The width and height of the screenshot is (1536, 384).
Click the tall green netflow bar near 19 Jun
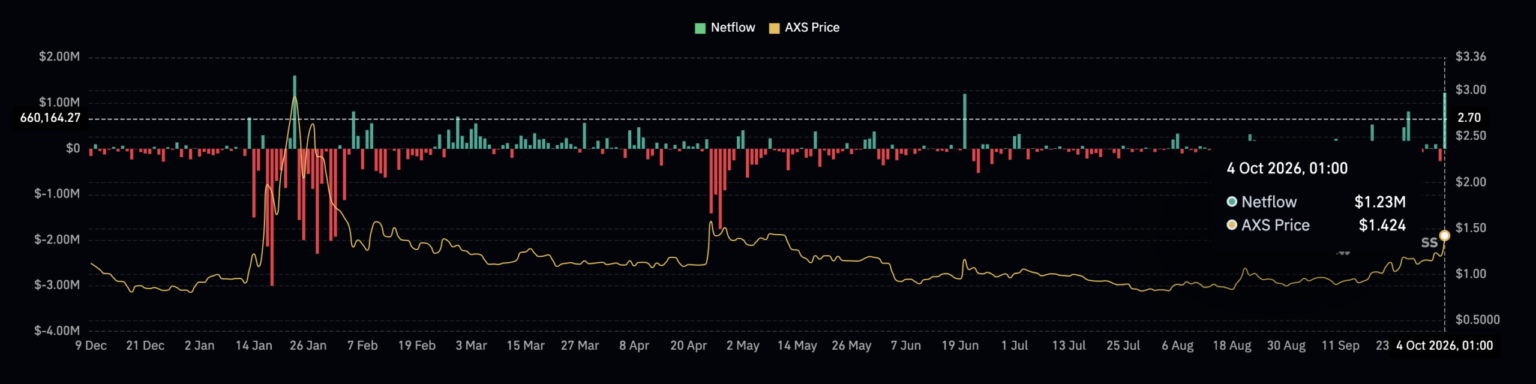(x=965, y=121)
